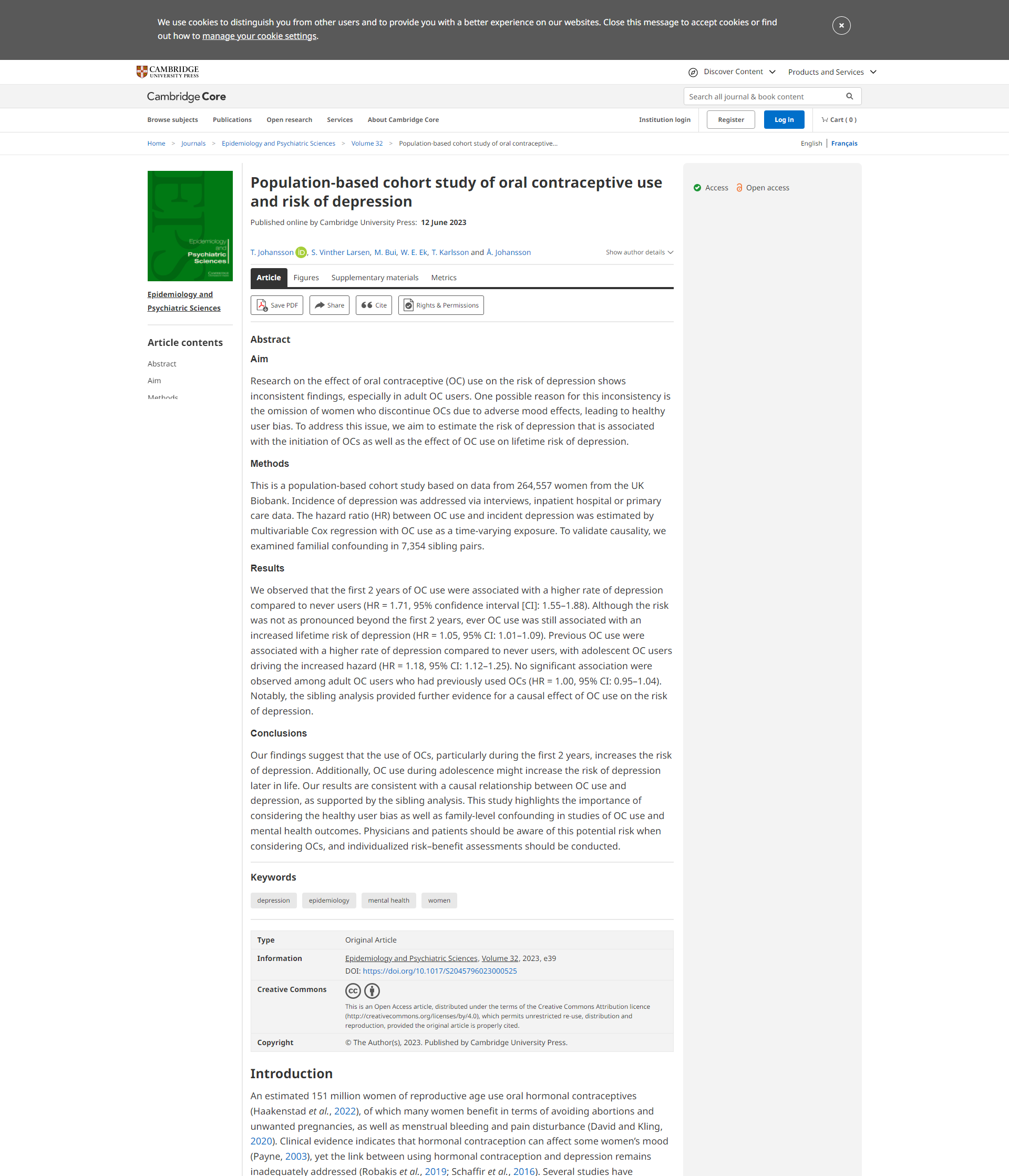Viewport: 1009px width, 1176px height.
Task: Select the Article tab
Action: pyautogui.click(x=269, y=278)
